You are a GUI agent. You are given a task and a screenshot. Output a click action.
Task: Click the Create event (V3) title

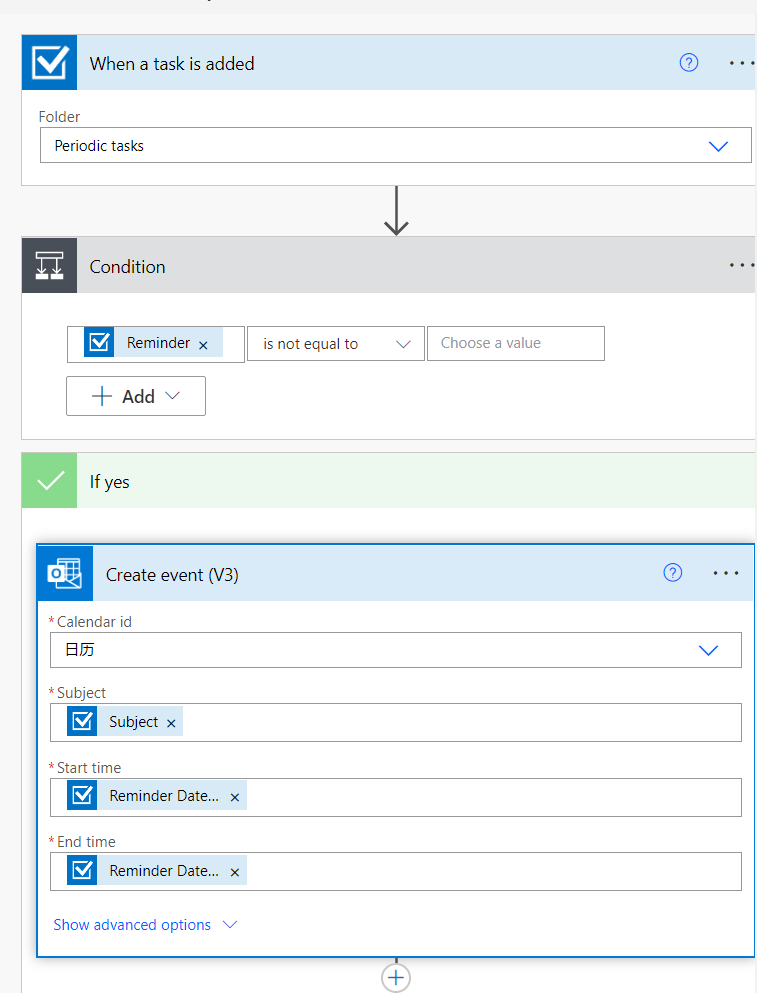(x=172, y=574)
